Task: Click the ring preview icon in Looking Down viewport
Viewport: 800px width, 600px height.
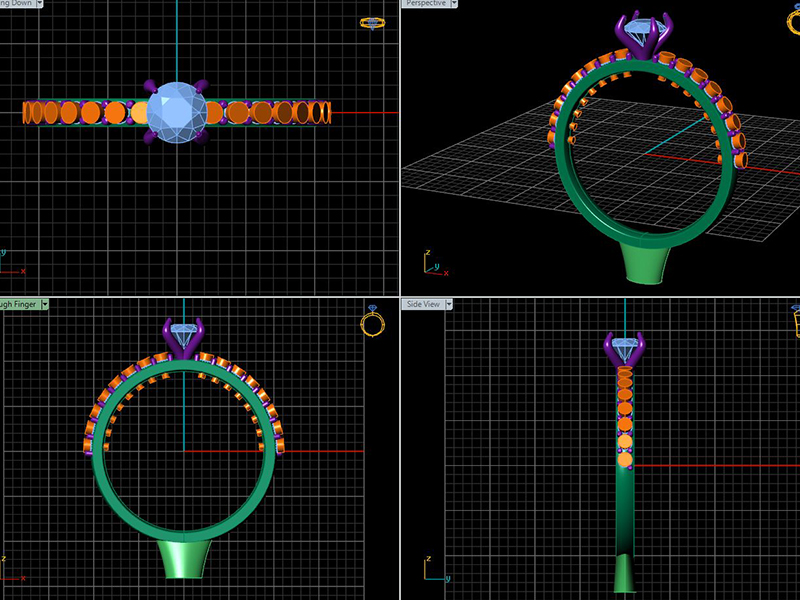Action: [x=372, y=23]
